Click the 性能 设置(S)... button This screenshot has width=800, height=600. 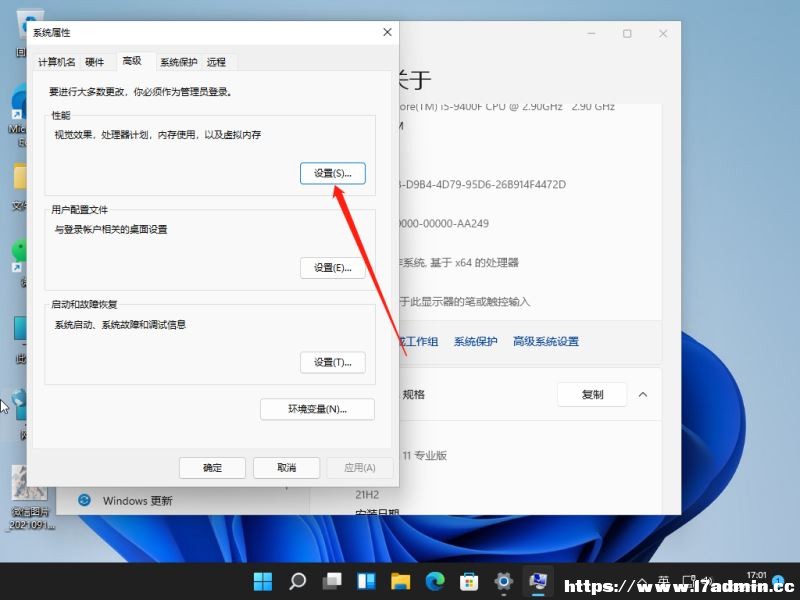point(333,173)
